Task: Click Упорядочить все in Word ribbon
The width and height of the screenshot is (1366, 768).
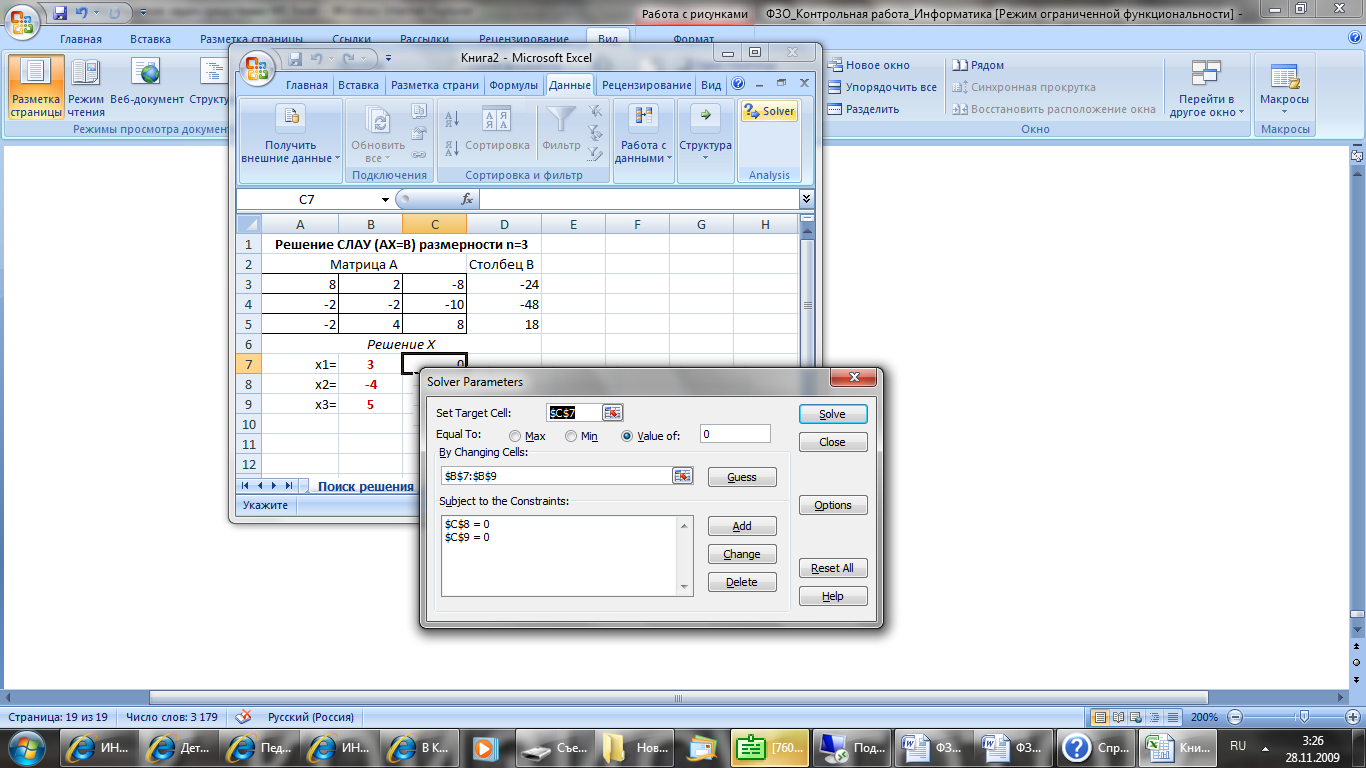Action: pos(882,87)
